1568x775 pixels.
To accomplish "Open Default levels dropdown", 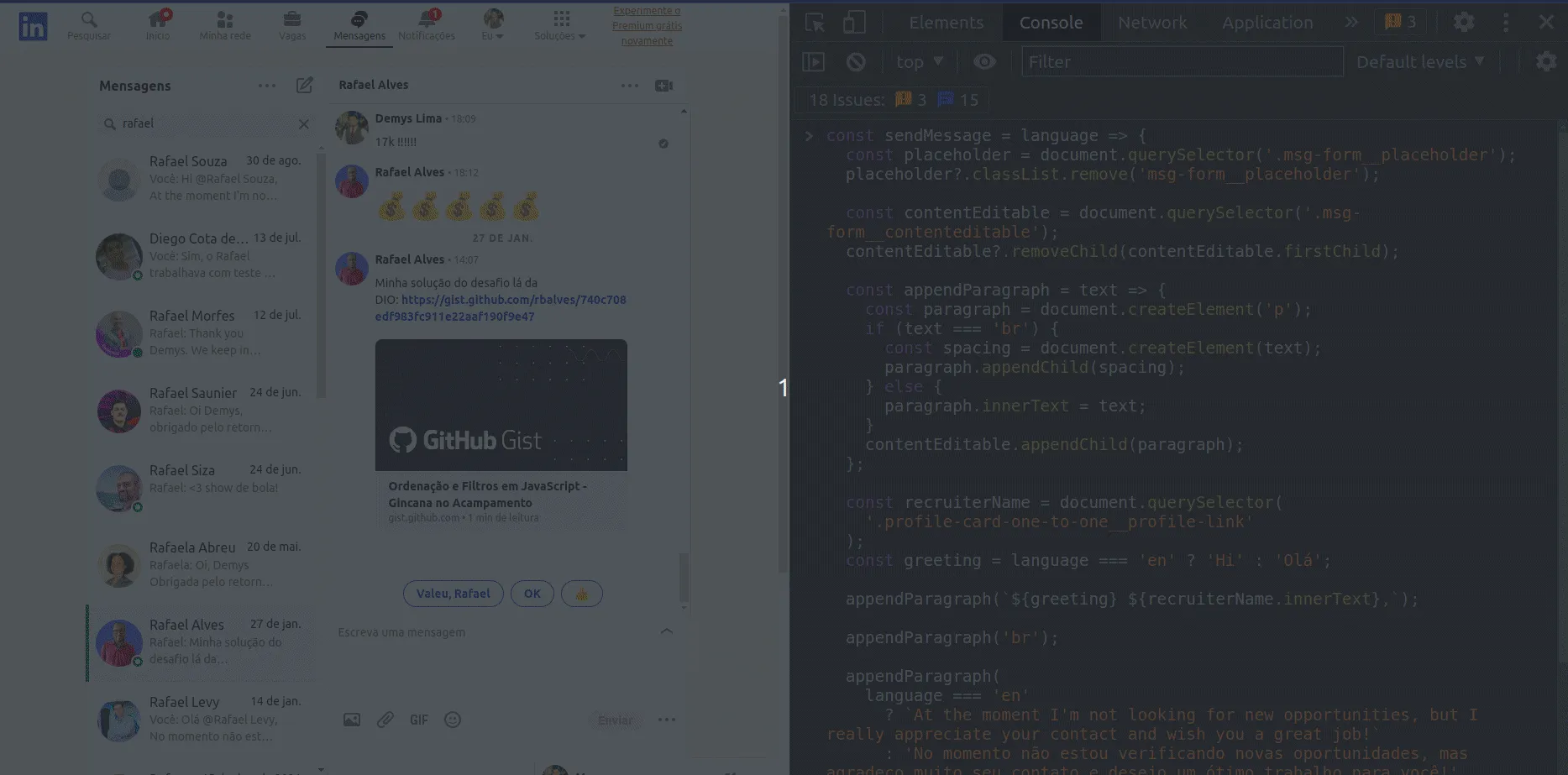I will pyautogui.click(x=1420, y=62).
